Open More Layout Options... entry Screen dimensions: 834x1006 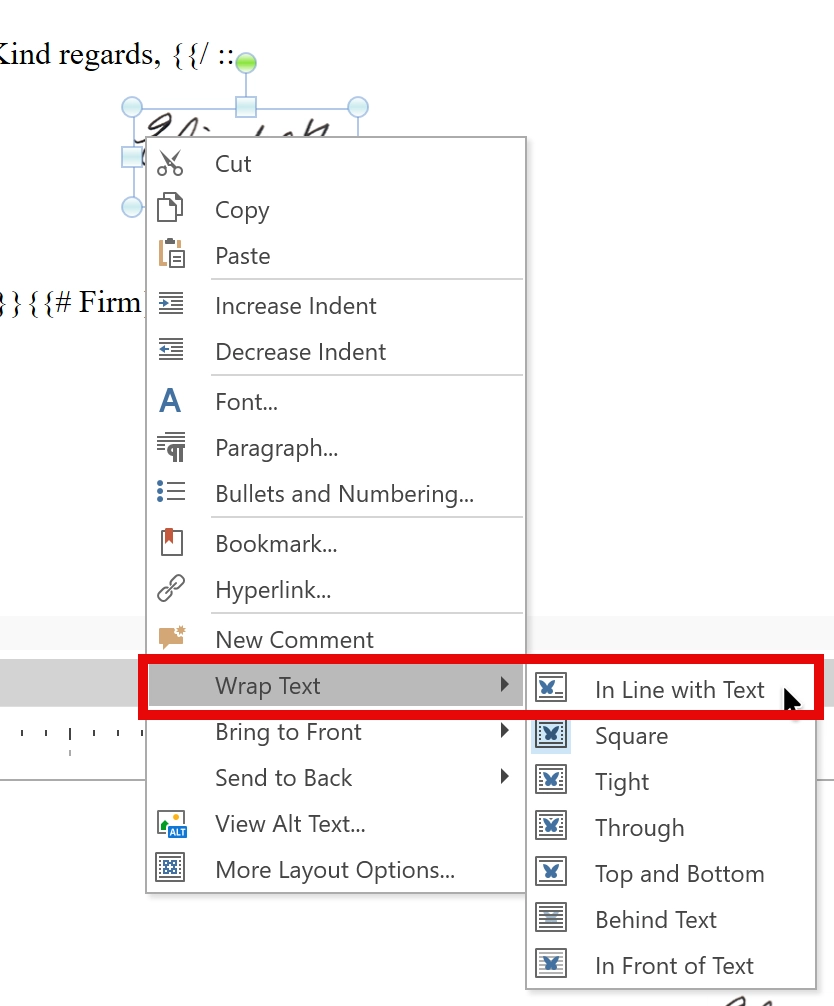[336, 870]
